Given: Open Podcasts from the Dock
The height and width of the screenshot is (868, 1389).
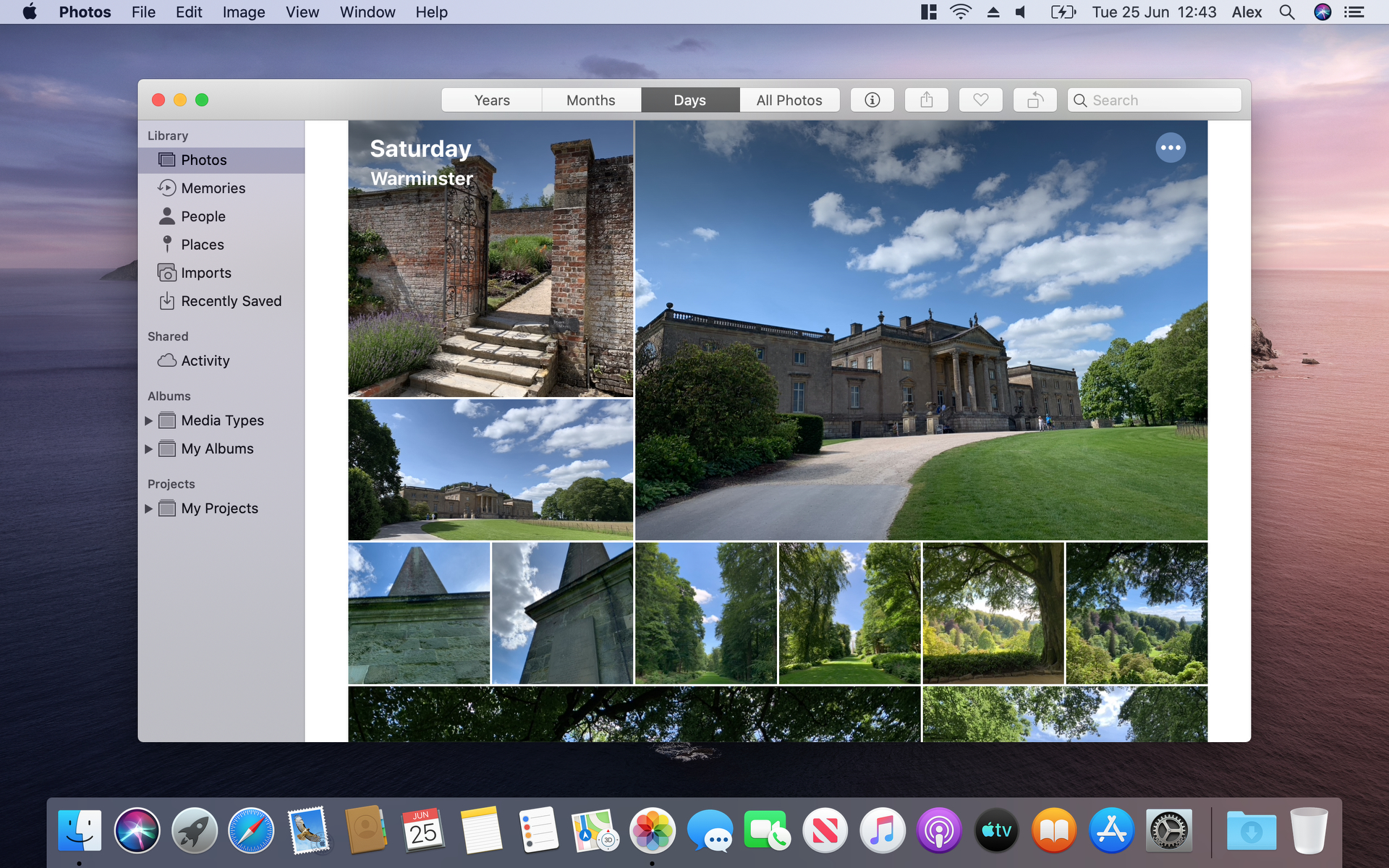Looking at the screenshot, I should click(x=939, y=830).
